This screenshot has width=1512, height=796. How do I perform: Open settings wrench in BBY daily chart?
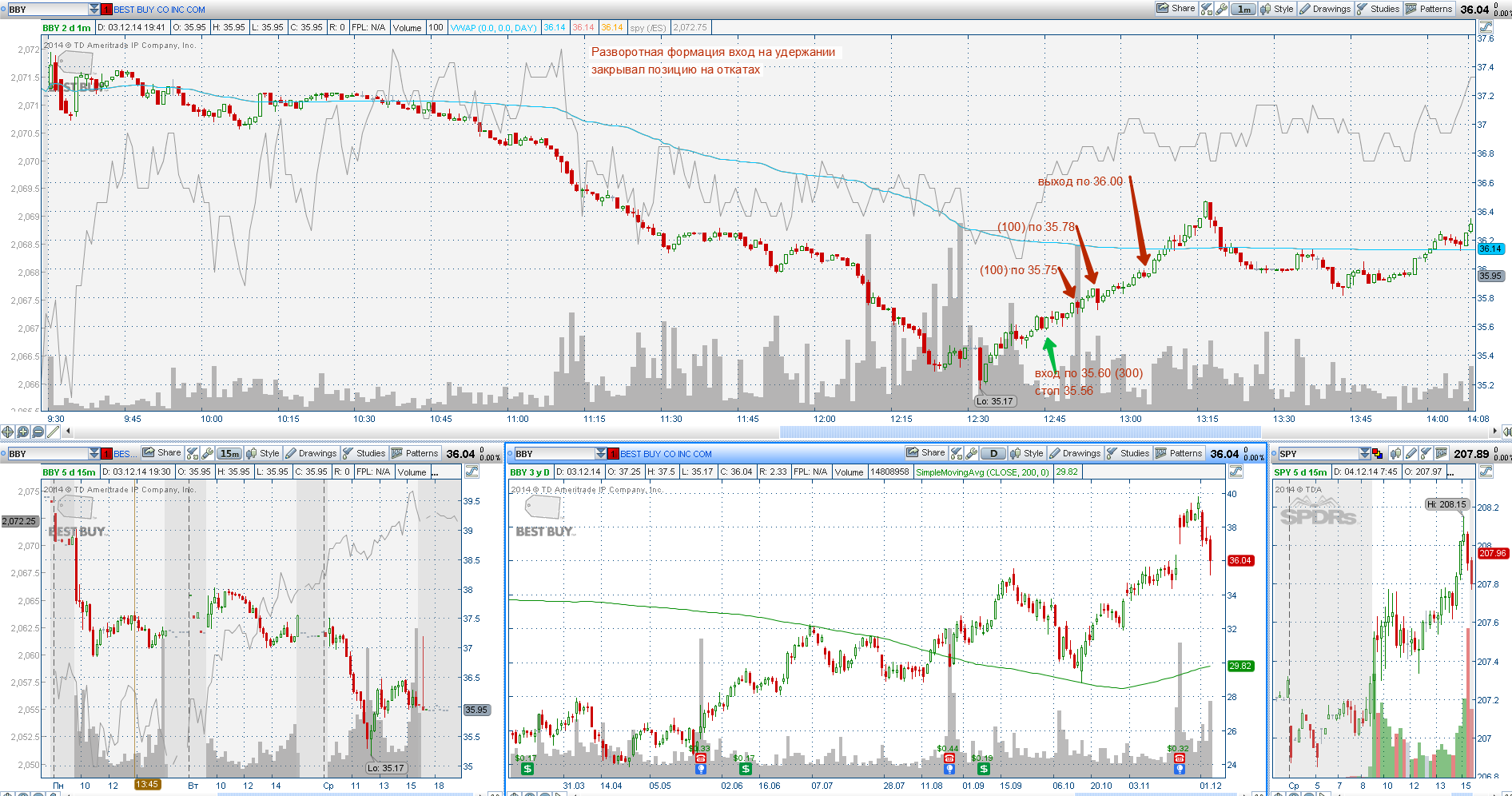point(971,453)
